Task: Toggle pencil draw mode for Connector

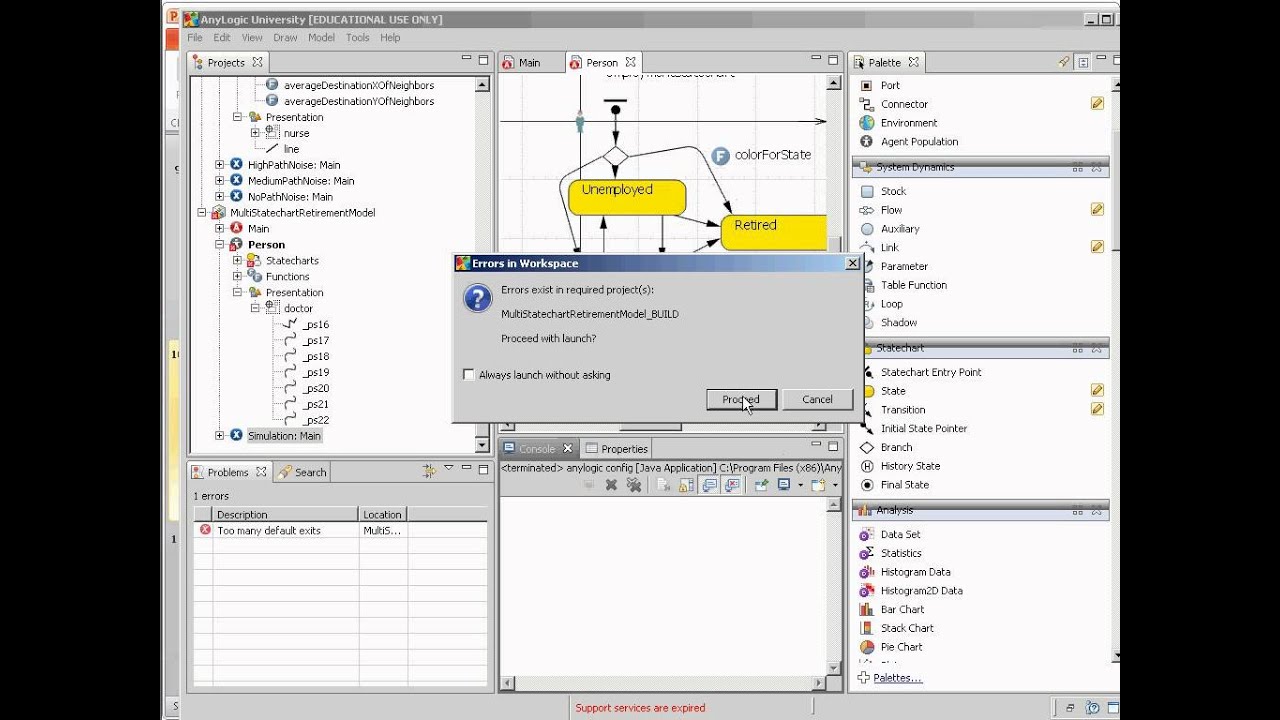Action: [x=1097, y=104]
